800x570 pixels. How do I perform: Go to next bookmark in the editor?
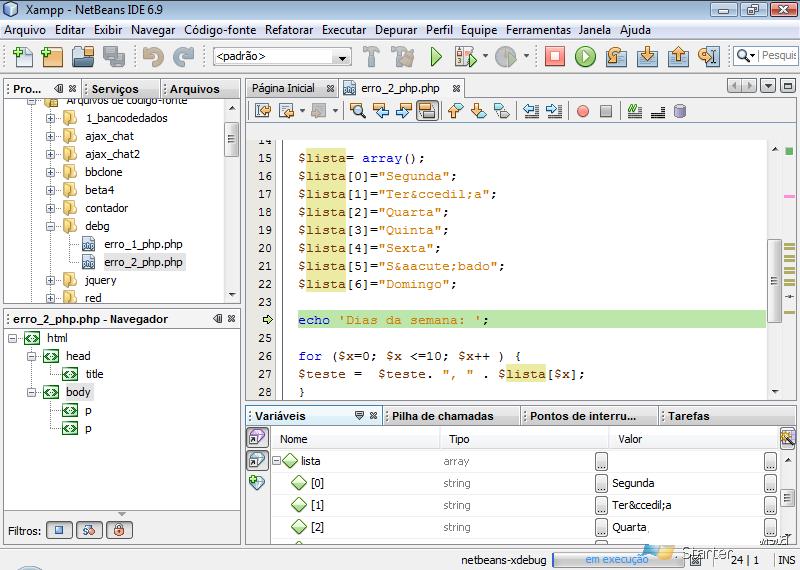point(478,111)
